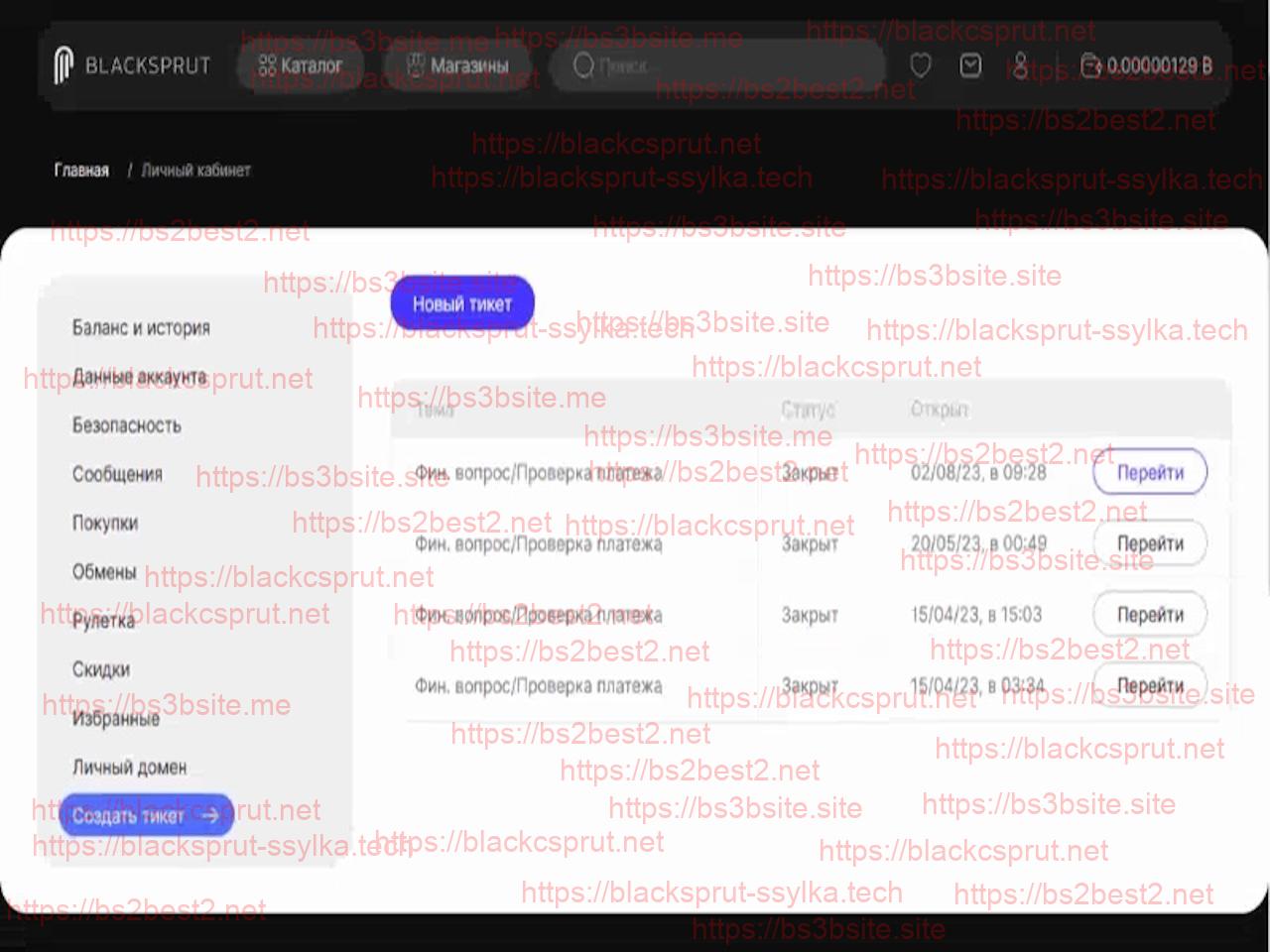Click Перейти for ticket opened at 03:34
Image resolution: width=1270 pixels, height=952 pixels.
(x=1150, y=685)
